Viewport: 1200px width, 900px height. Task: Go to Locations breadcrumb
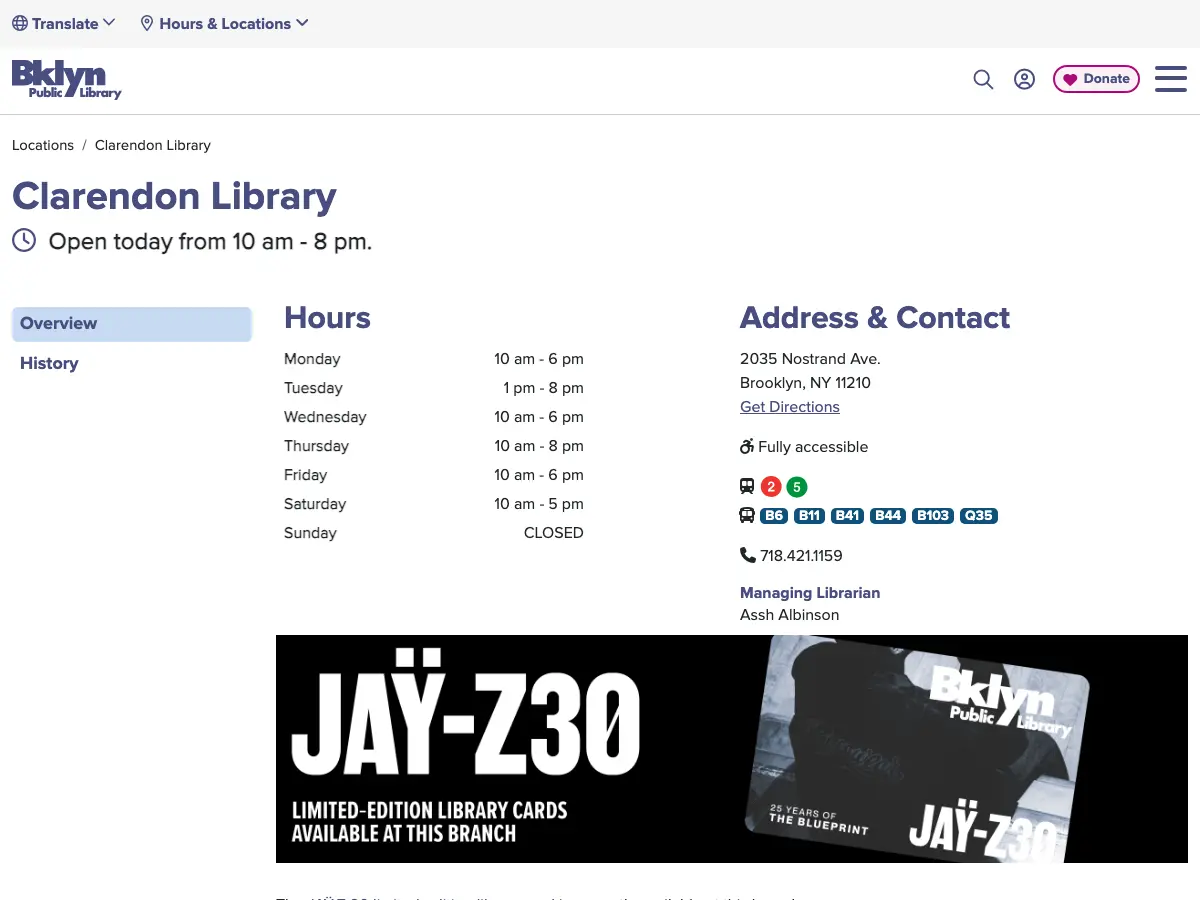click(43, 145)
